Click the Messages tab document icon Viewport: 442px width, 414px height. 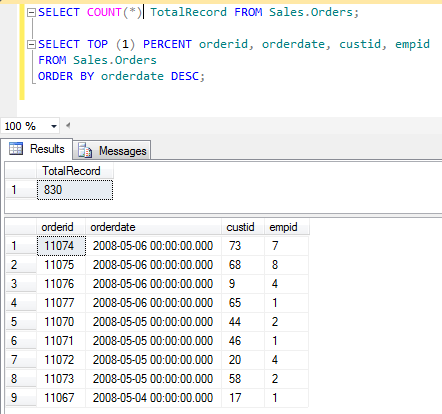tap(85, 151)
